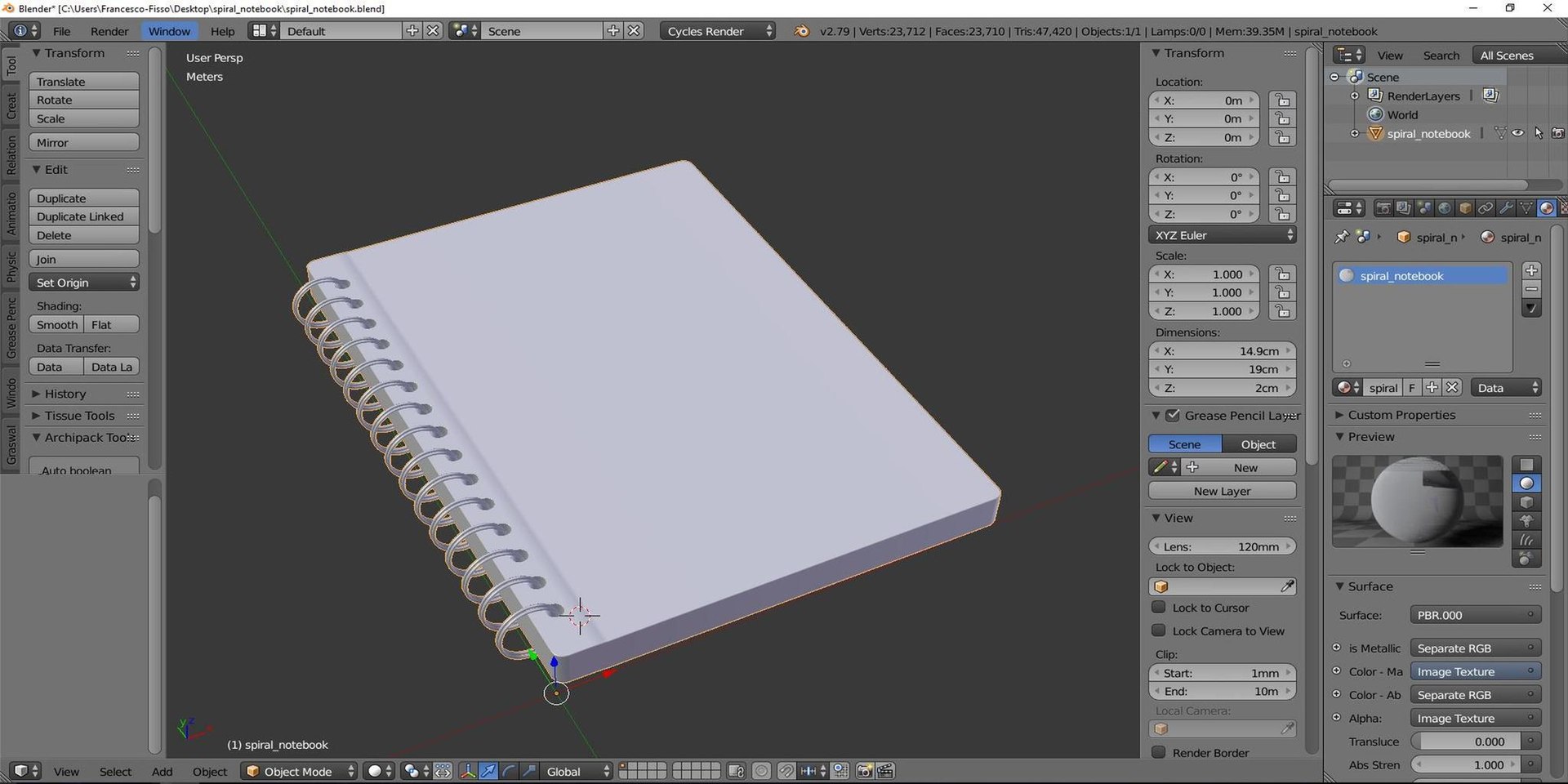
Task: Click the Mirror button
Action: click(83, 142)
